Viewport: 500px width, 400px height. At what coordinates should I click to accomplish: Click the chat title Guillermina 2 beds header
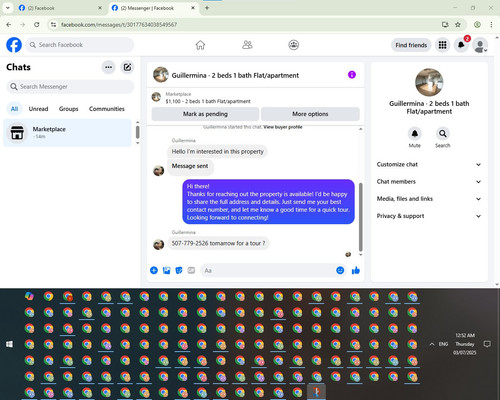[x=235, y=75]
